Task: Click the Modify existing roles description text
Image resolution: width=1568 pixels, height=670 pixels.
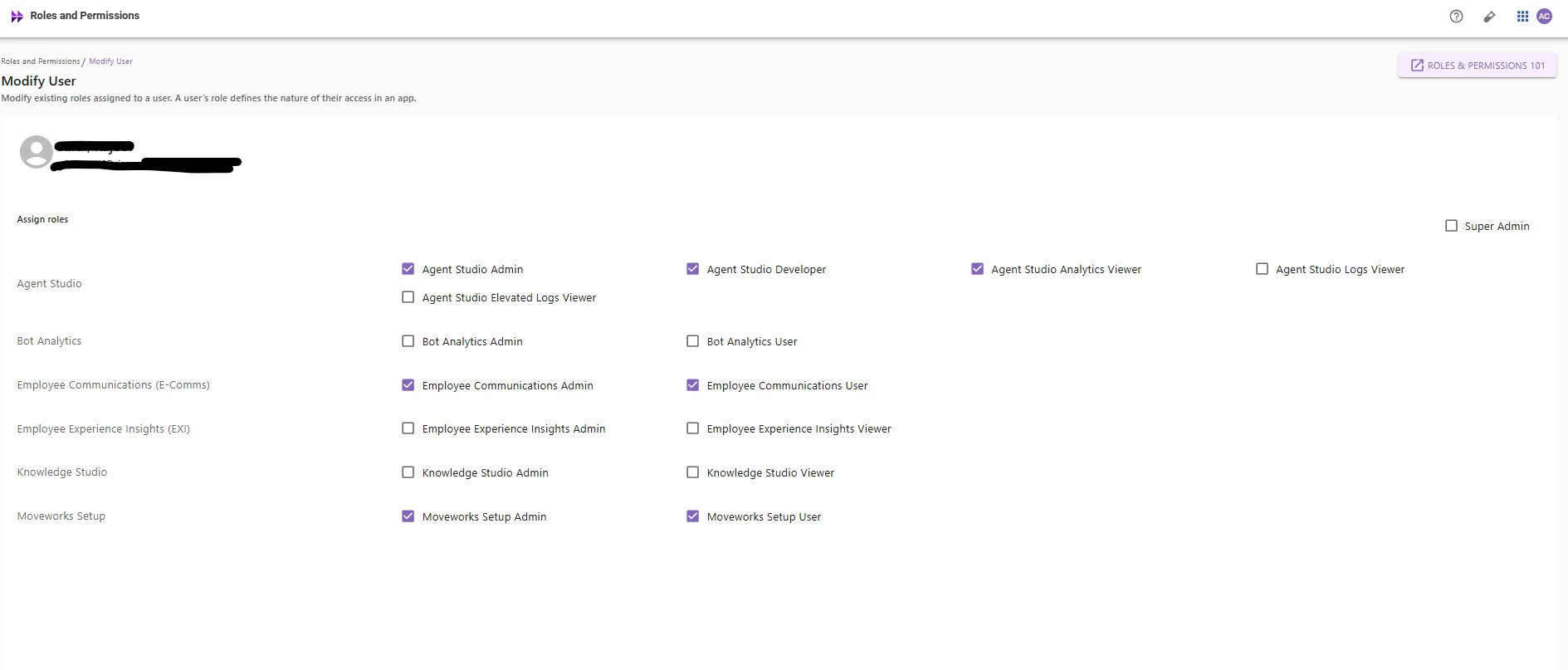Action: click(208, 98)
